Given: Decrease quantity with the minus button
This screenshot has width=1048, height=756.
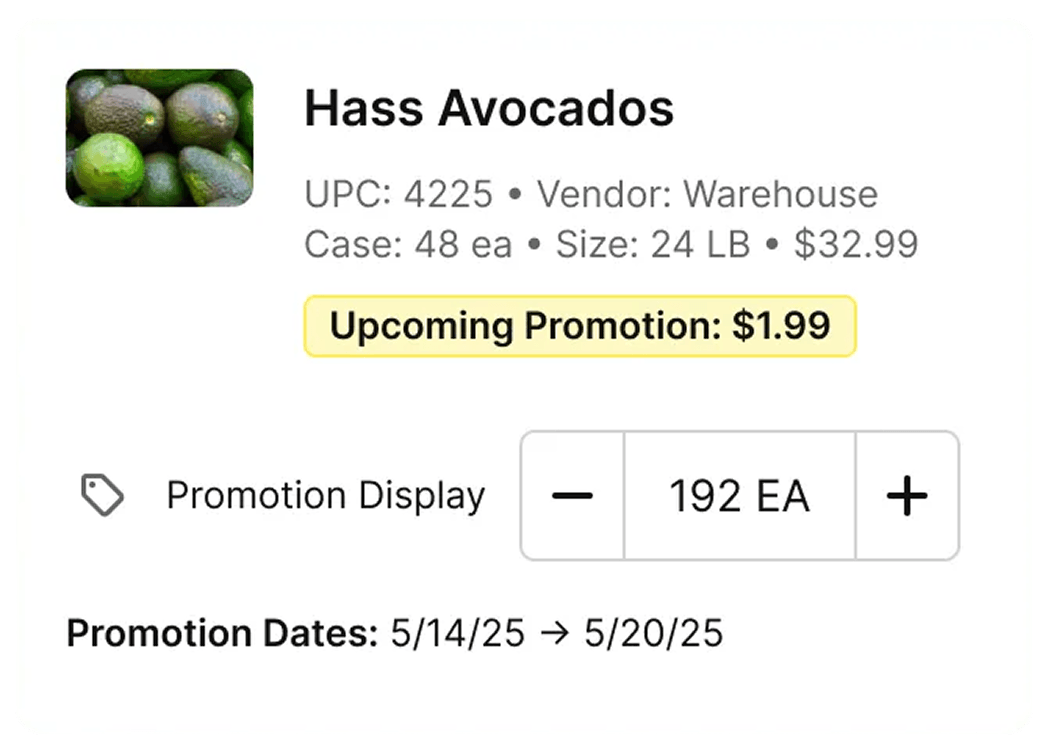Looking at the screenshot, I should coord(572,496).
